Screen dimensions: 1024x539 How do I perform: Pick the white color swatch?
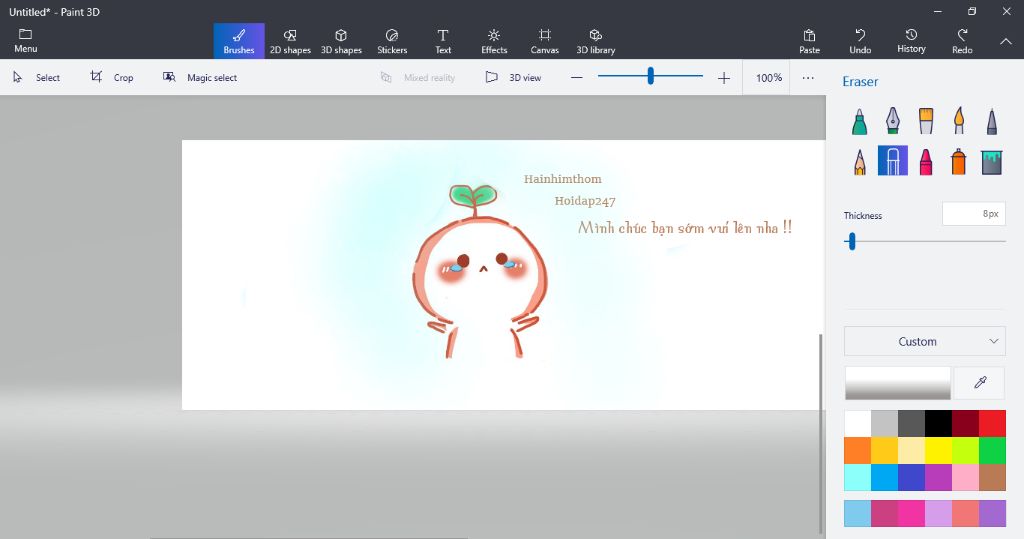(x=857, y=423)
